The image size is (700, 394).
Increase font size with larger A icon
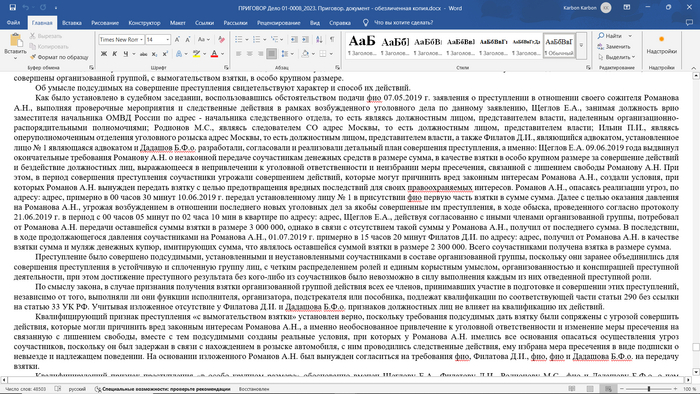tap(177, 39)
